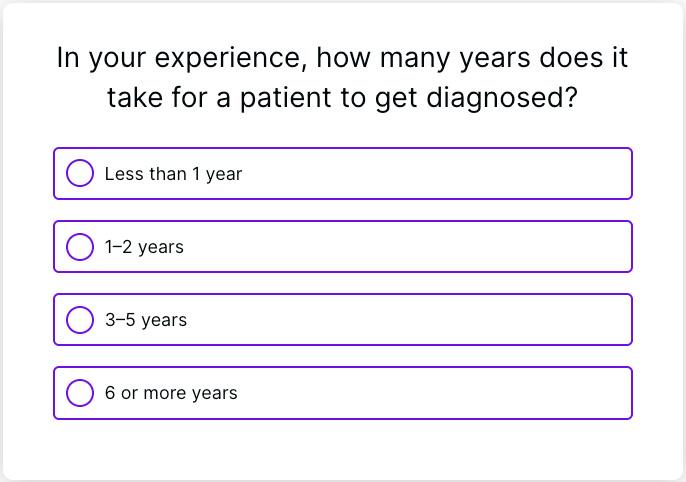Choose the '1–2 years' radio circle

tap(80, 246)
